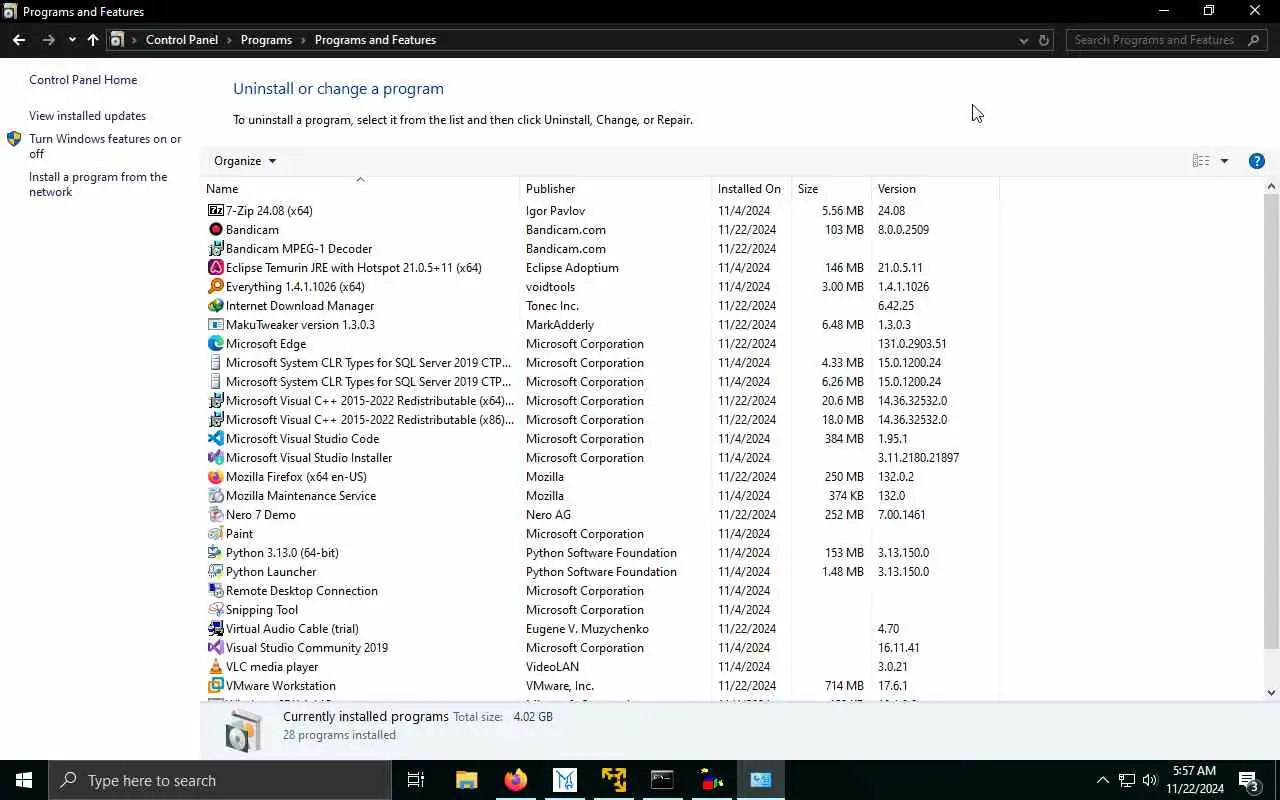Viewport: 1280px width, 800px height.
Task: Click the VMware Workstation icon
Action: coord(215,686)
